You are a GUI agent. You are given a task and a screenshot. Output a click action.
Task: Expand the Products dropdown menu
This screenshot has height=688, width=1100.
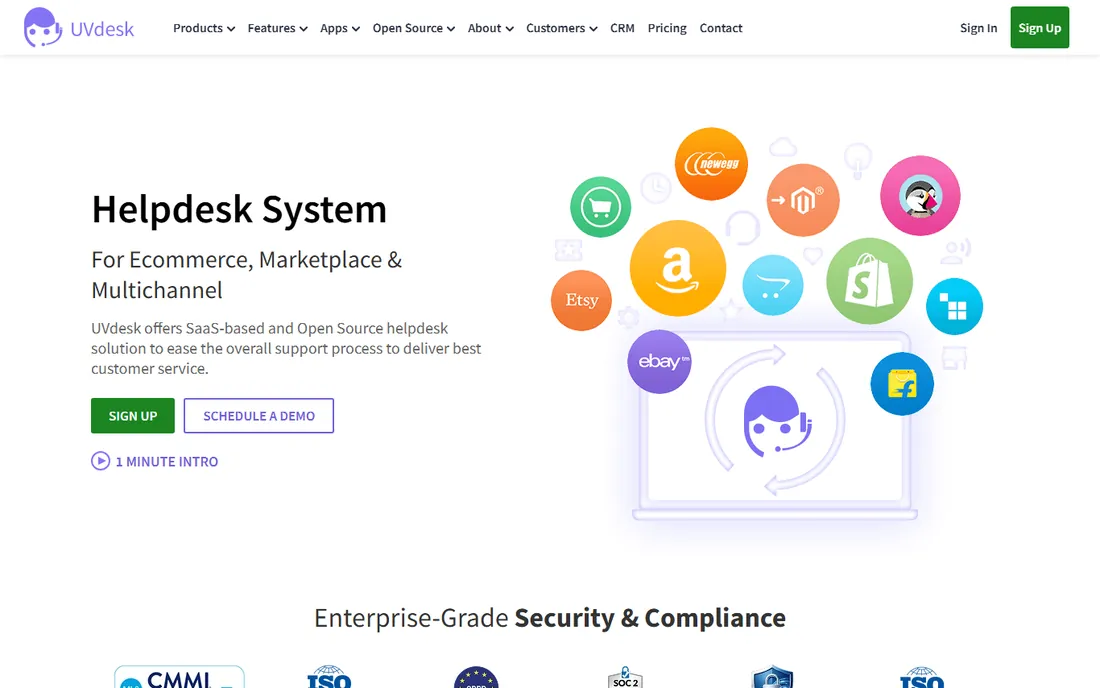[x=203, y=28]
